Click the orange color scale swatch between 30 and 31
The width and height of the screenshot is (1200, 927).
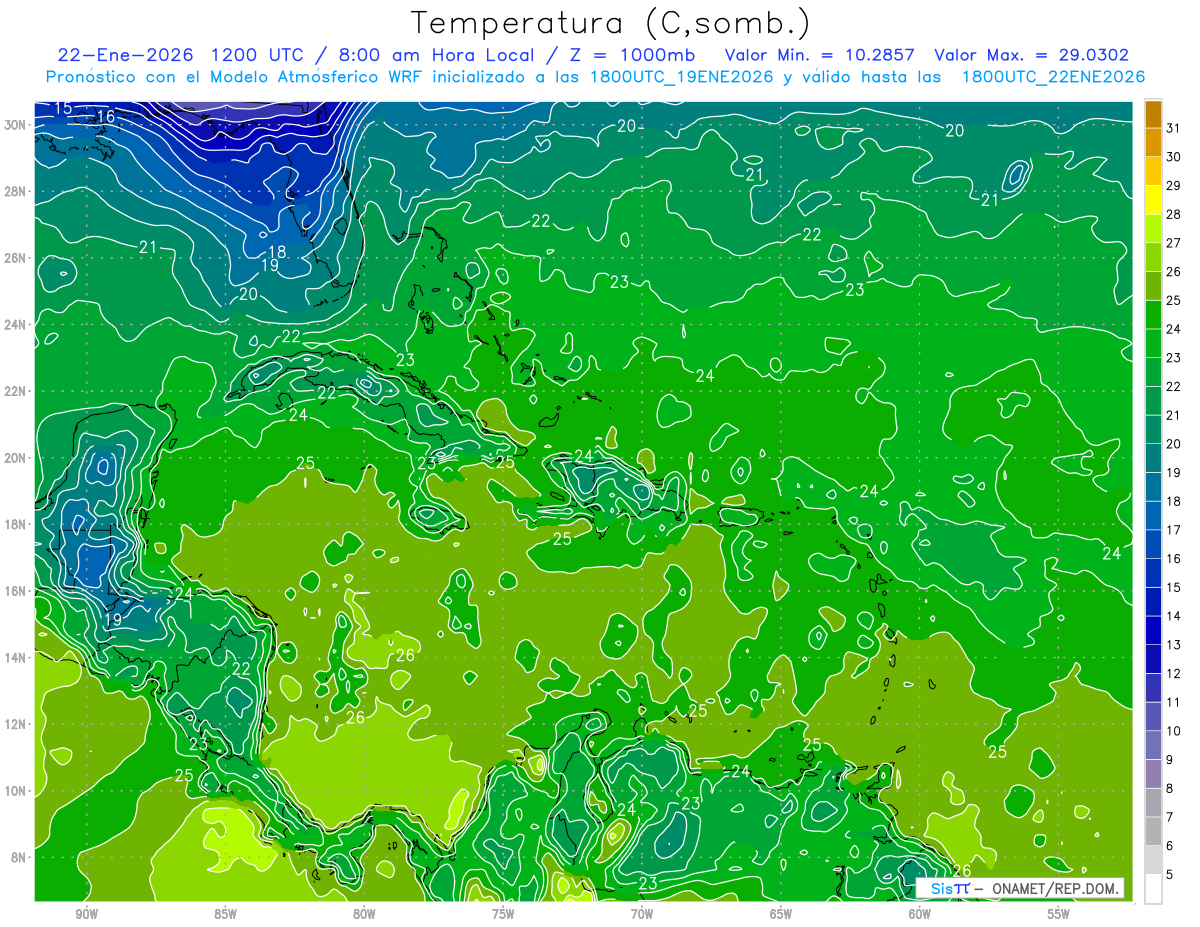(1153, 142)
